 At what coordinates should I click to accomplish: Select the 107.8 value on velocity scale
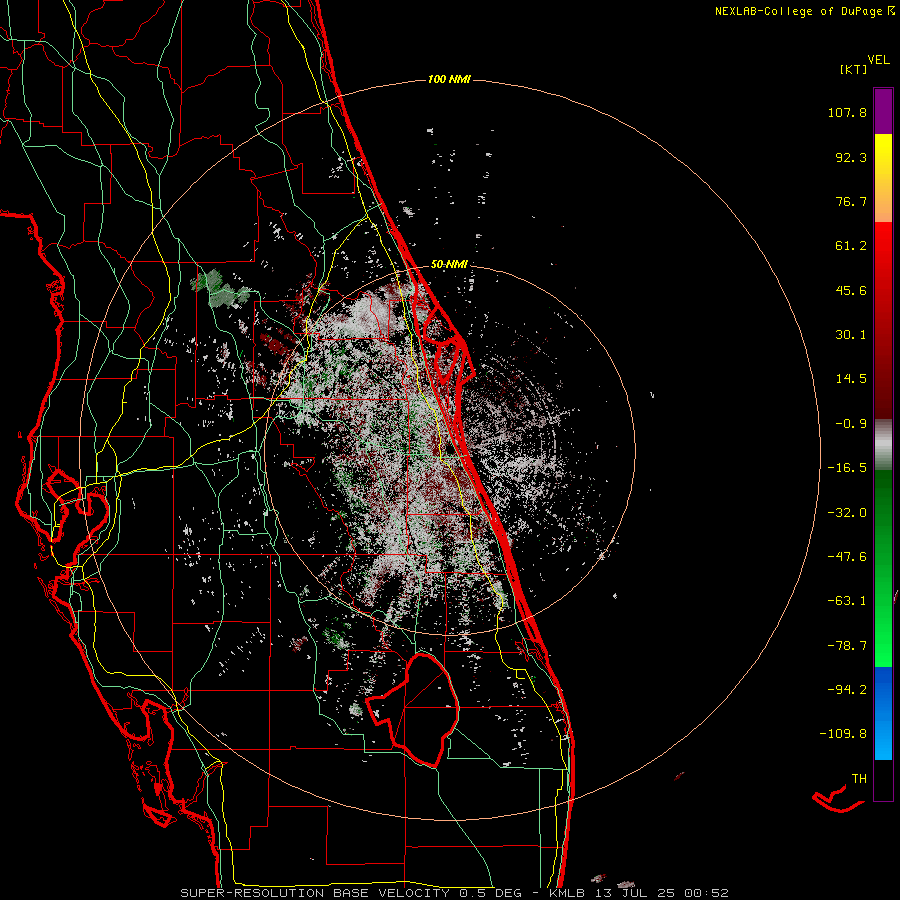[847, 112]
